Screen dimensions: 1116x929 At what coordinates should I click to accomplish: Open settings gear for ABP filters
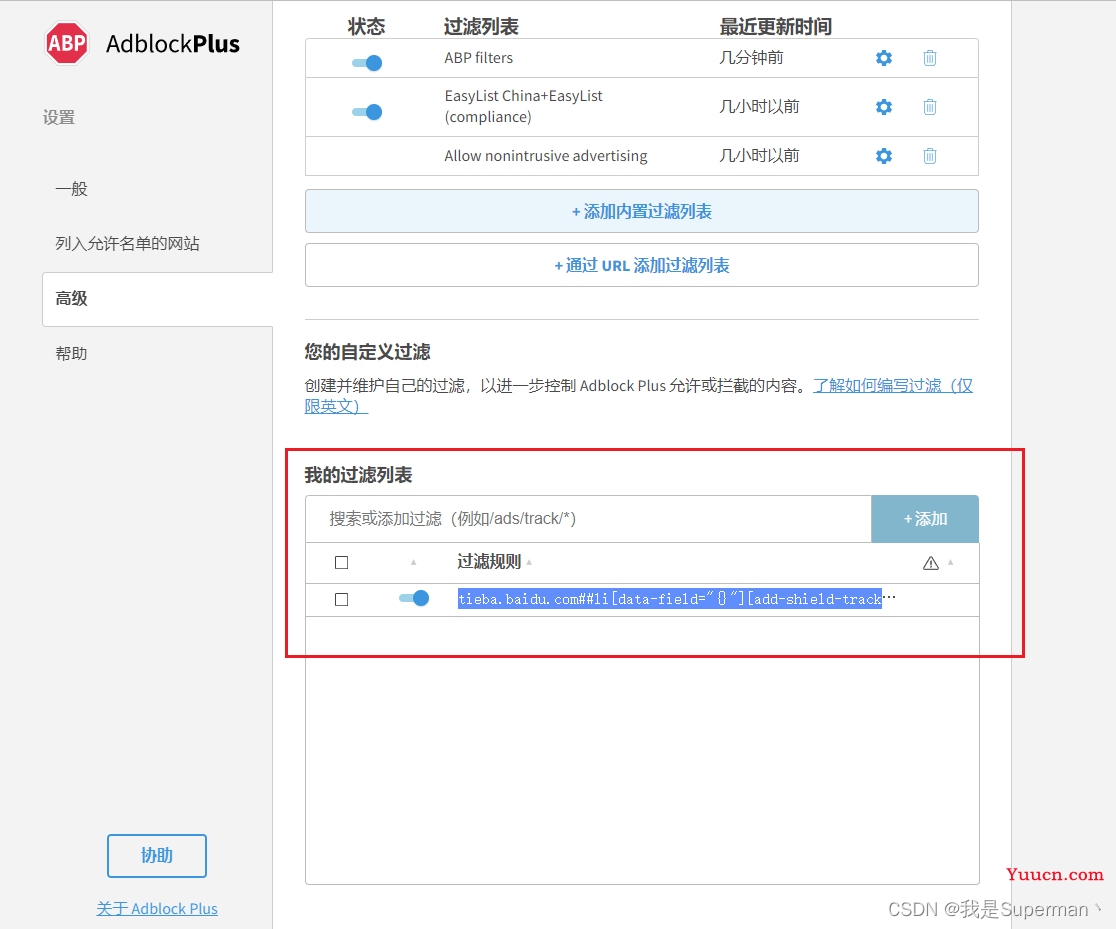(883, 58)
